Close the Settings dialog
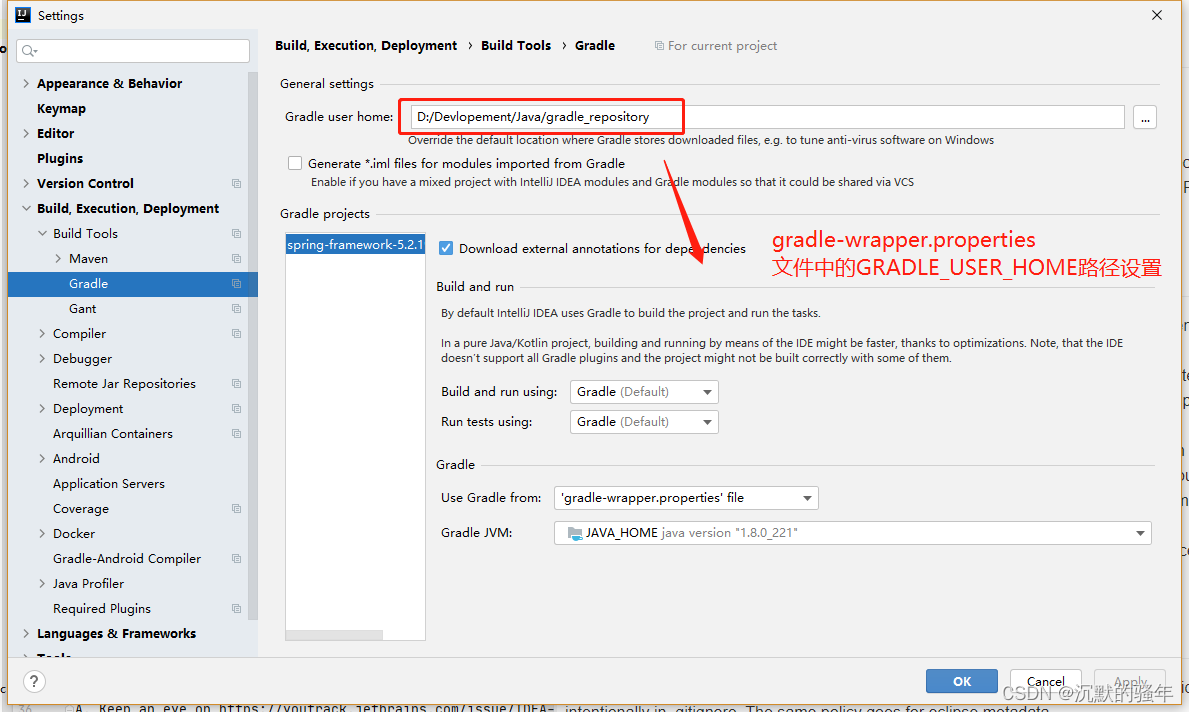The height and width of the screenshot is (712, 1189). pyautogui.click(x=1156, y=15)
